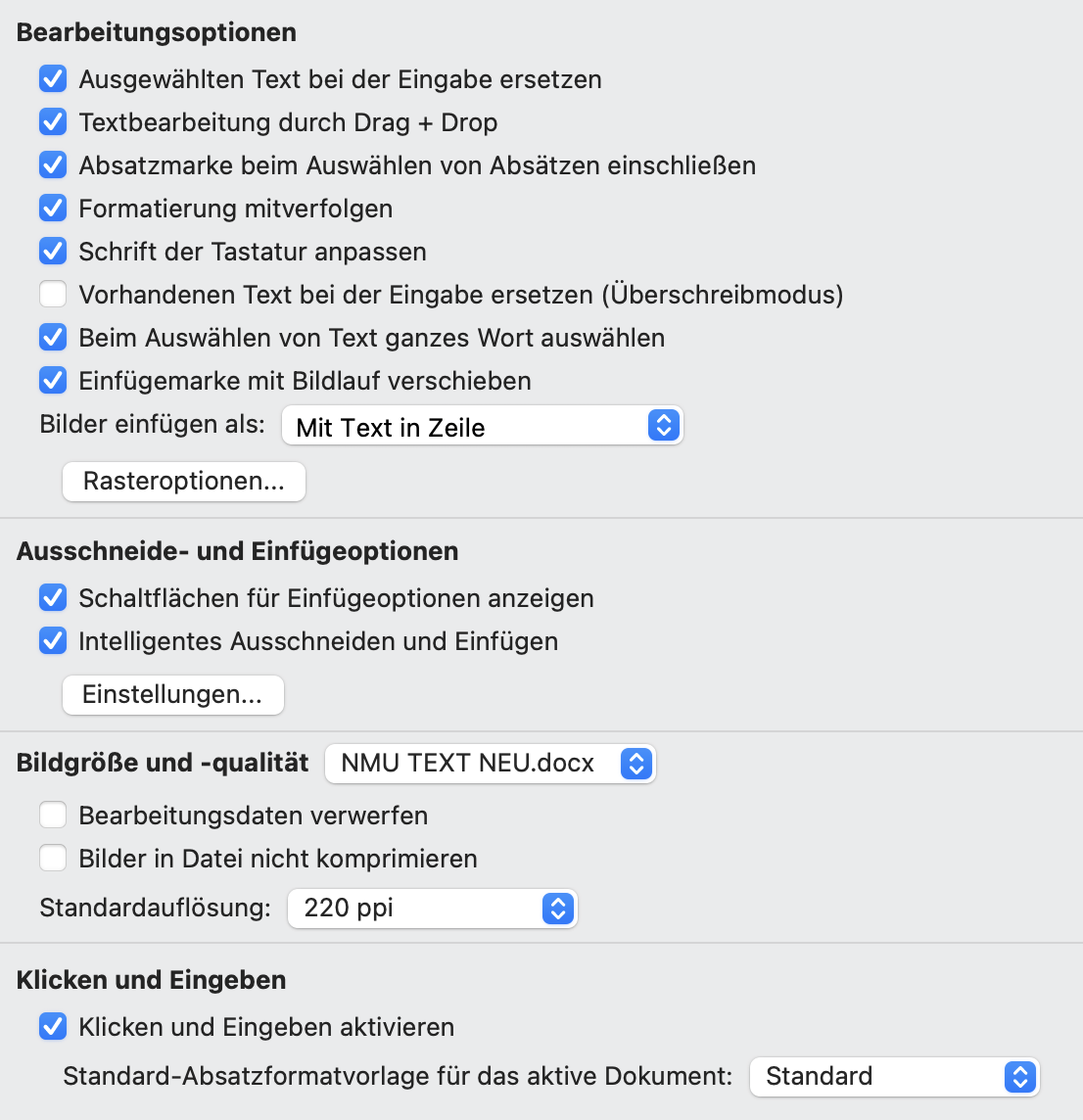Disable 'Einfügemarke mit Bildlauf verschieben'
Viewport: 1083px width, 1120px height.
(53, 381)
